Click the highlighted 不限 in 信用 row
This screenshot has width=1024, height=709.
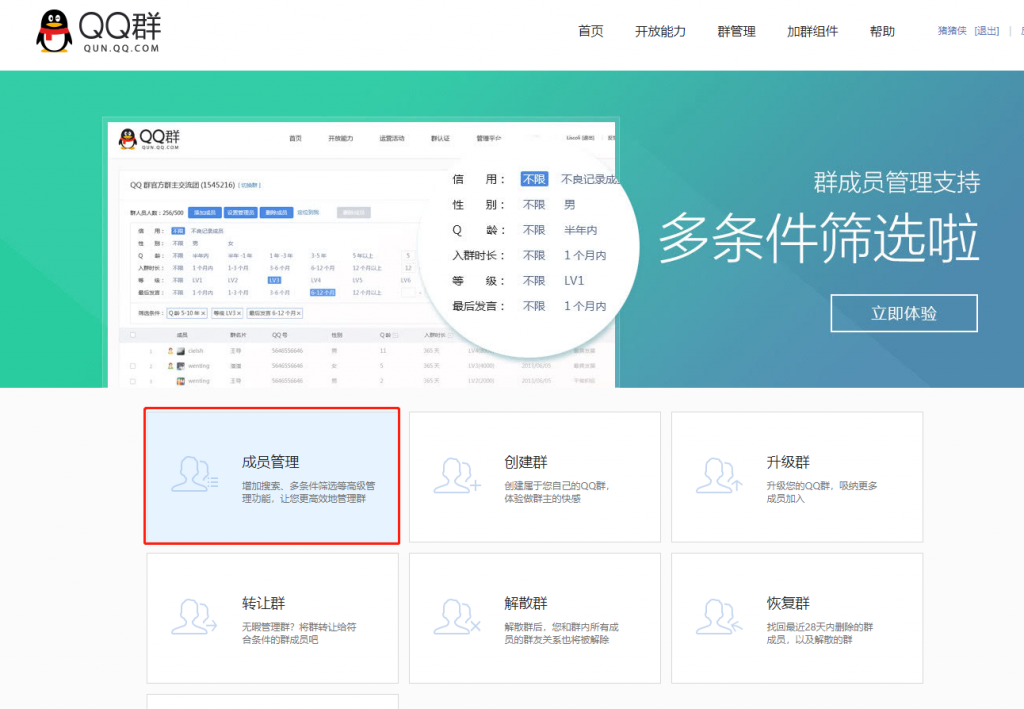point(534,179)
